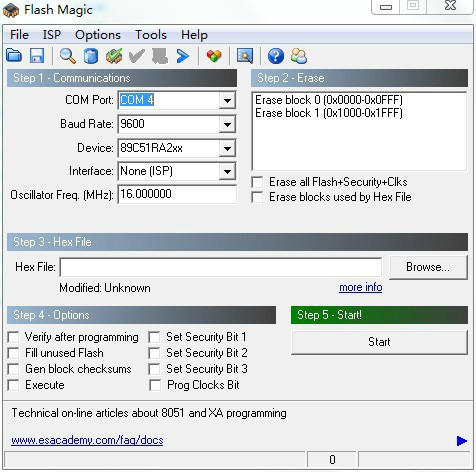Viewport: 476px width, 472px height.
Task: Click the magnifying glass blank check icon
Action: [x=68, y=56]
